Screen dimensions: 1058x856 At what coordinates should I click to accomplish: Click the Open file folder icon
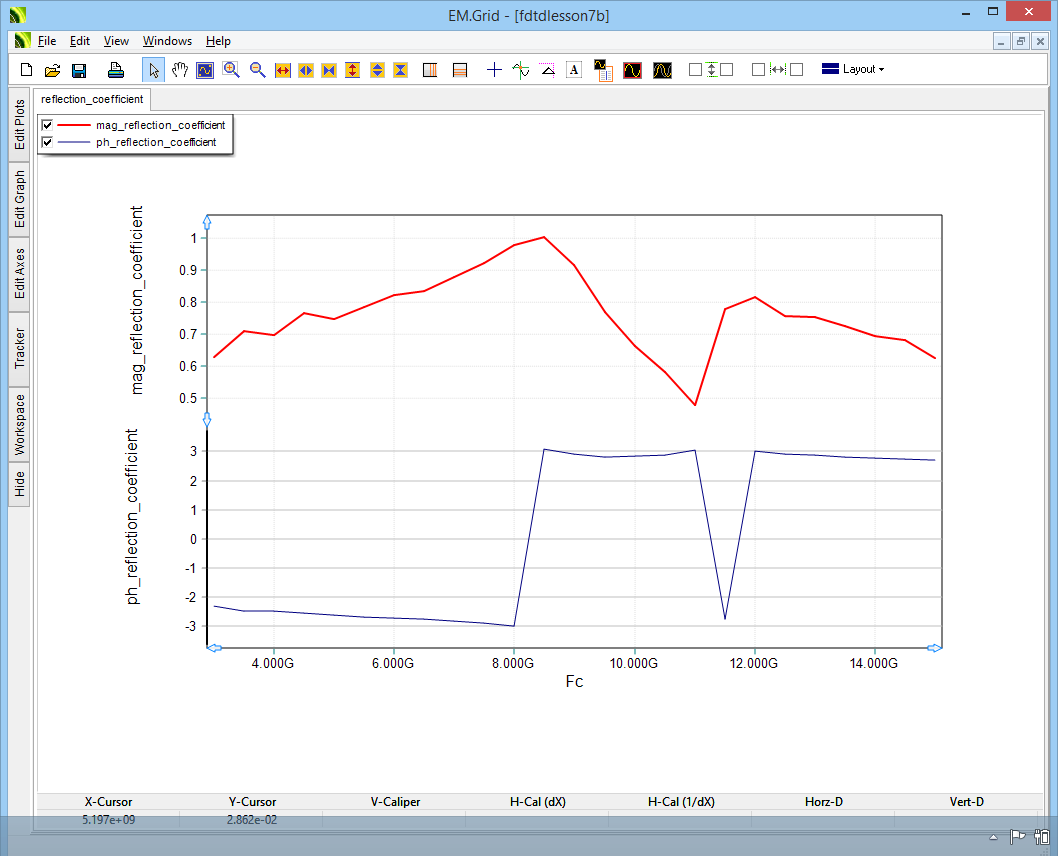[x=53, y=70]
